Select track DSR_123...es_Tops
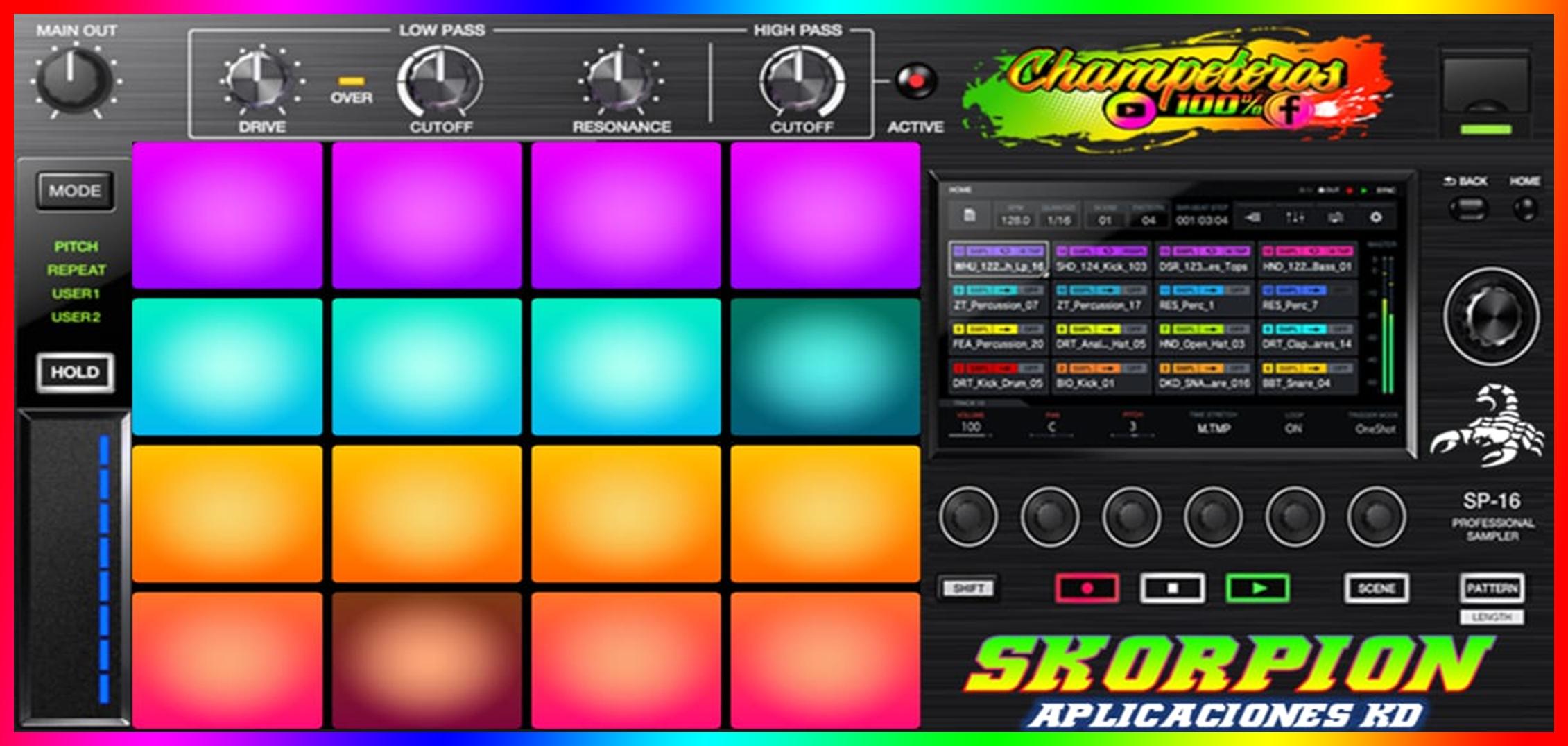Viewport: 1568px width, 746px height. click(1204, 260)
